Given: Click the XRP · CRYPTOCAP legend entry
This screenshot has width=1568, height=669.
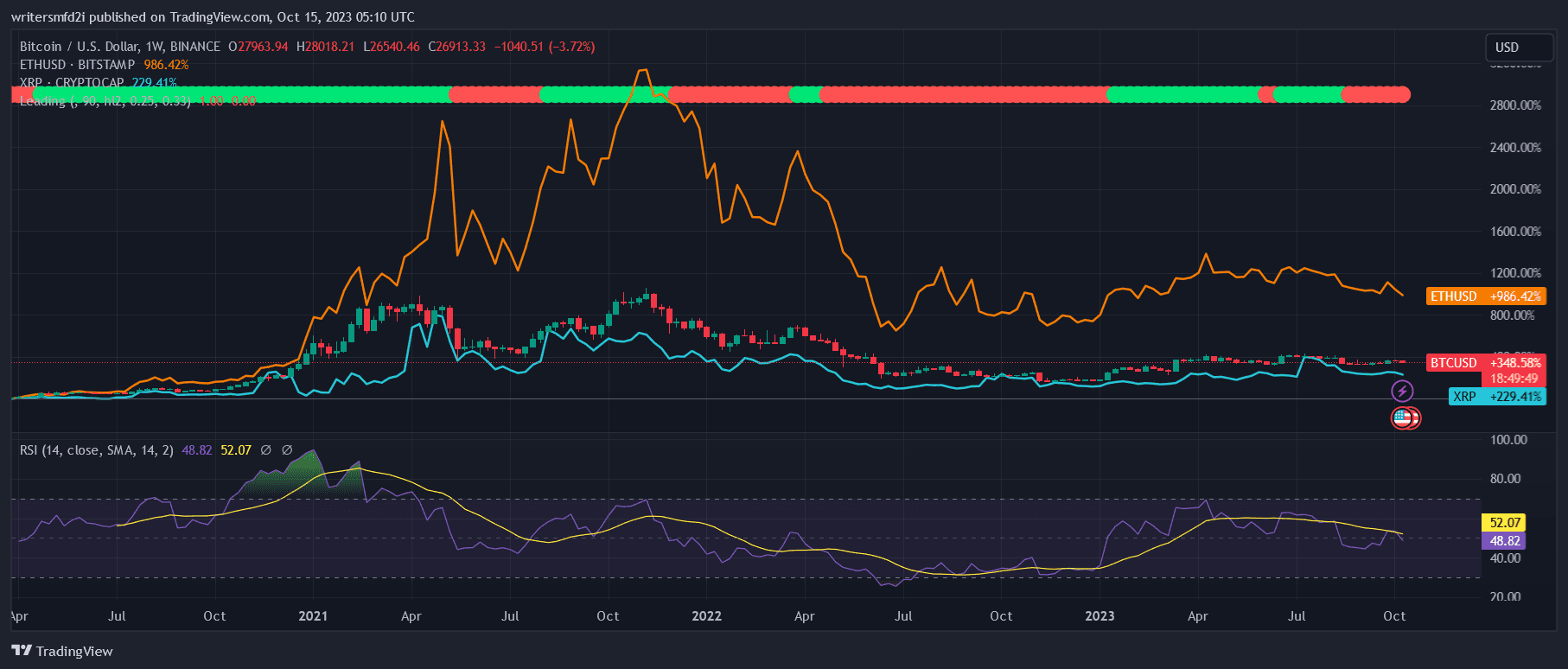Looking at the screenshot, I should point(73,83).
